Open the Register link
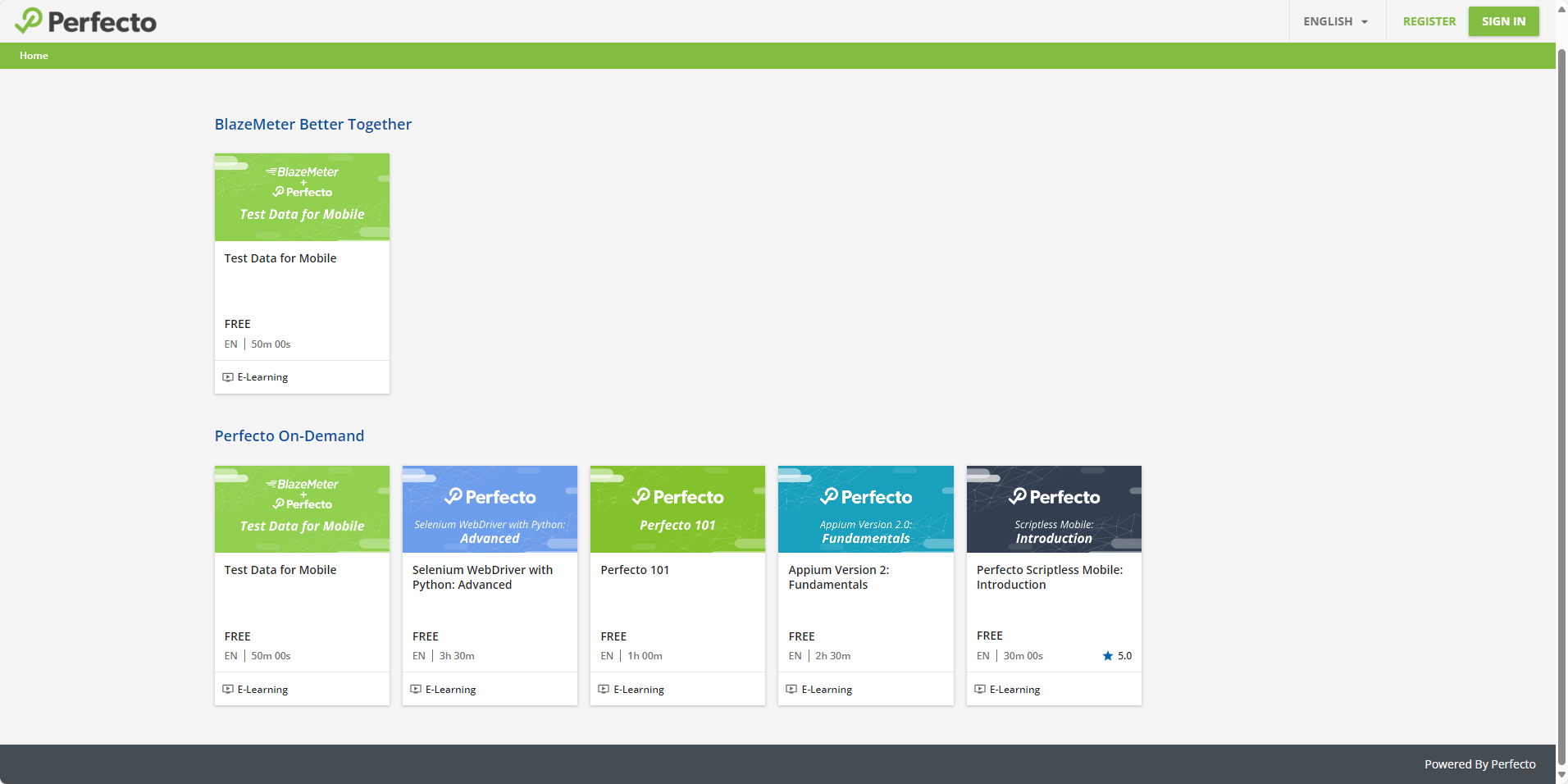 coord(1429,21)
